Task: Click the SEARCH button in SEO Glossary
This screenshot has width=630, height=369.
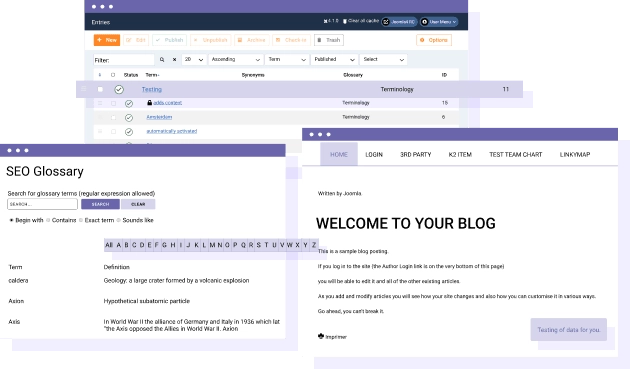Action: (100, 204)
